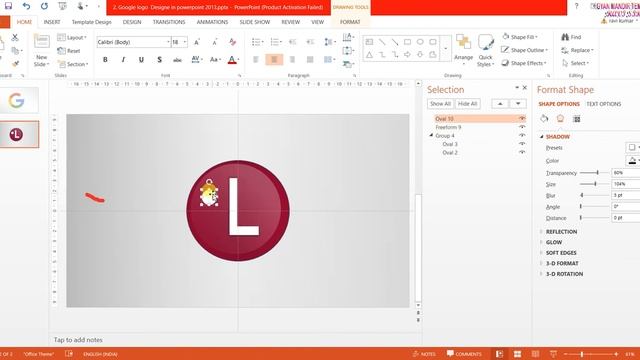This screenshot has height=360, width=640.
Task: Click the Cut scissors icon
Action: coord(15,38)
